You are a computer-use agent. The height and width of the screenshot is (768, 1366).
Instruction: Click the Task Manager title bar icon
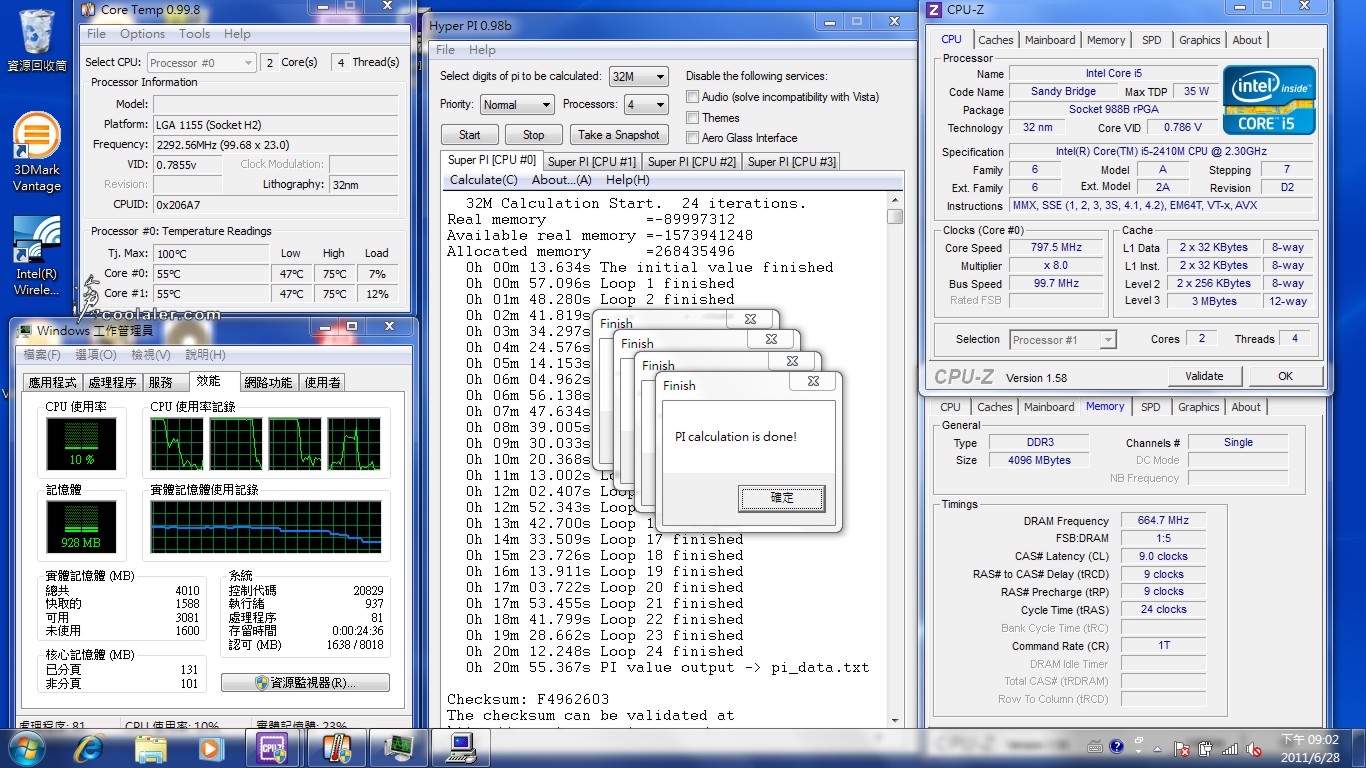[24, 330]
